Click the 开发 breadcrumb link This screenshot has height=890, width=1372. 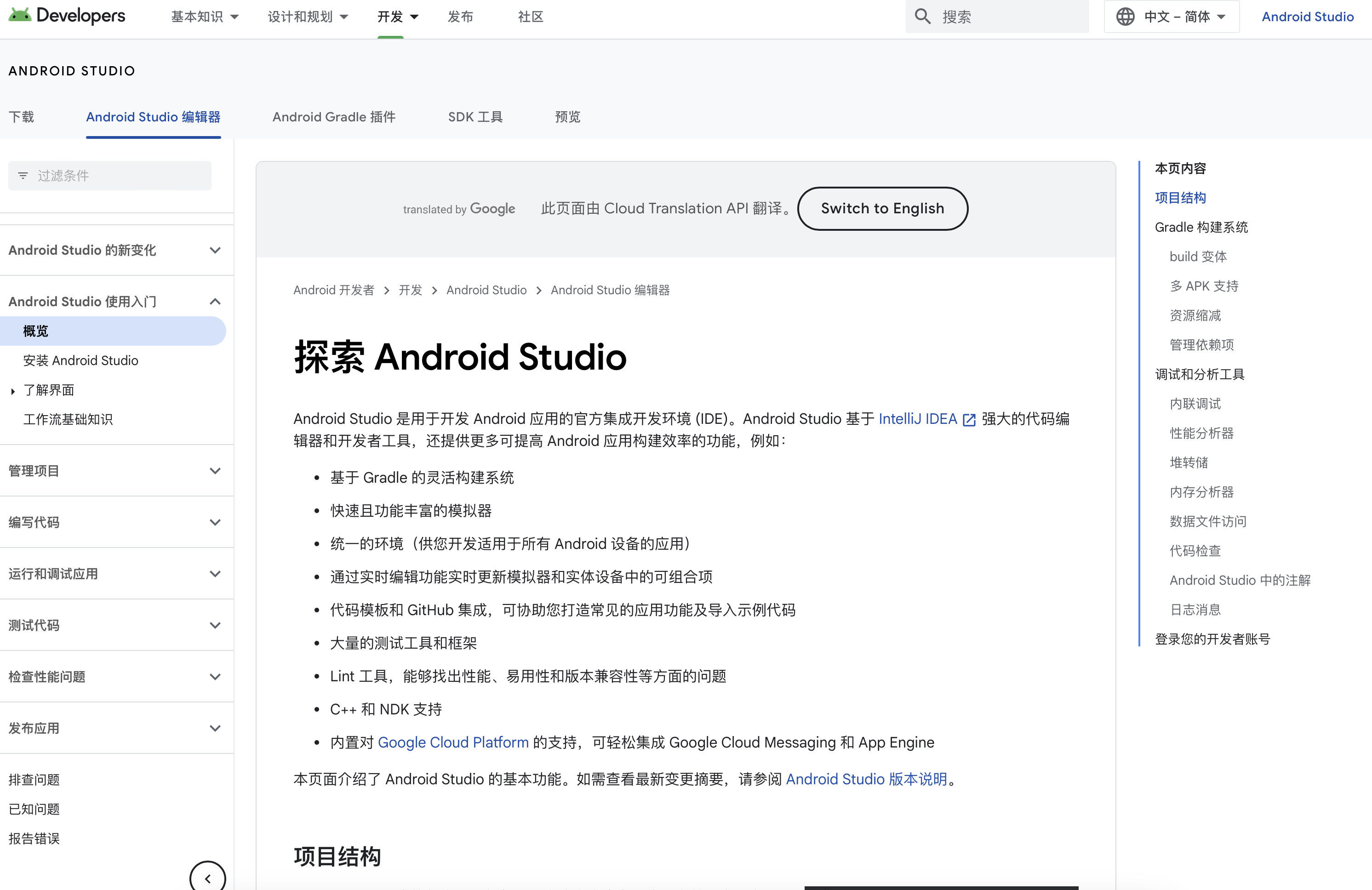[x=411, y=290]
